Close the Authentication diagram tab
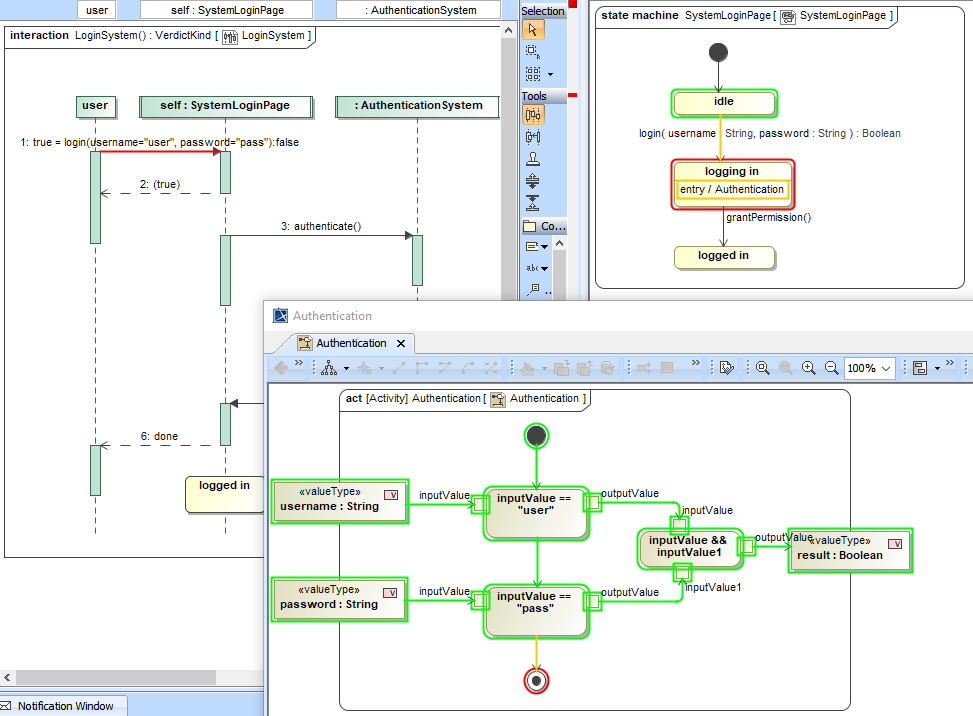The image size is (973, 716). click(x=399, y=343)
